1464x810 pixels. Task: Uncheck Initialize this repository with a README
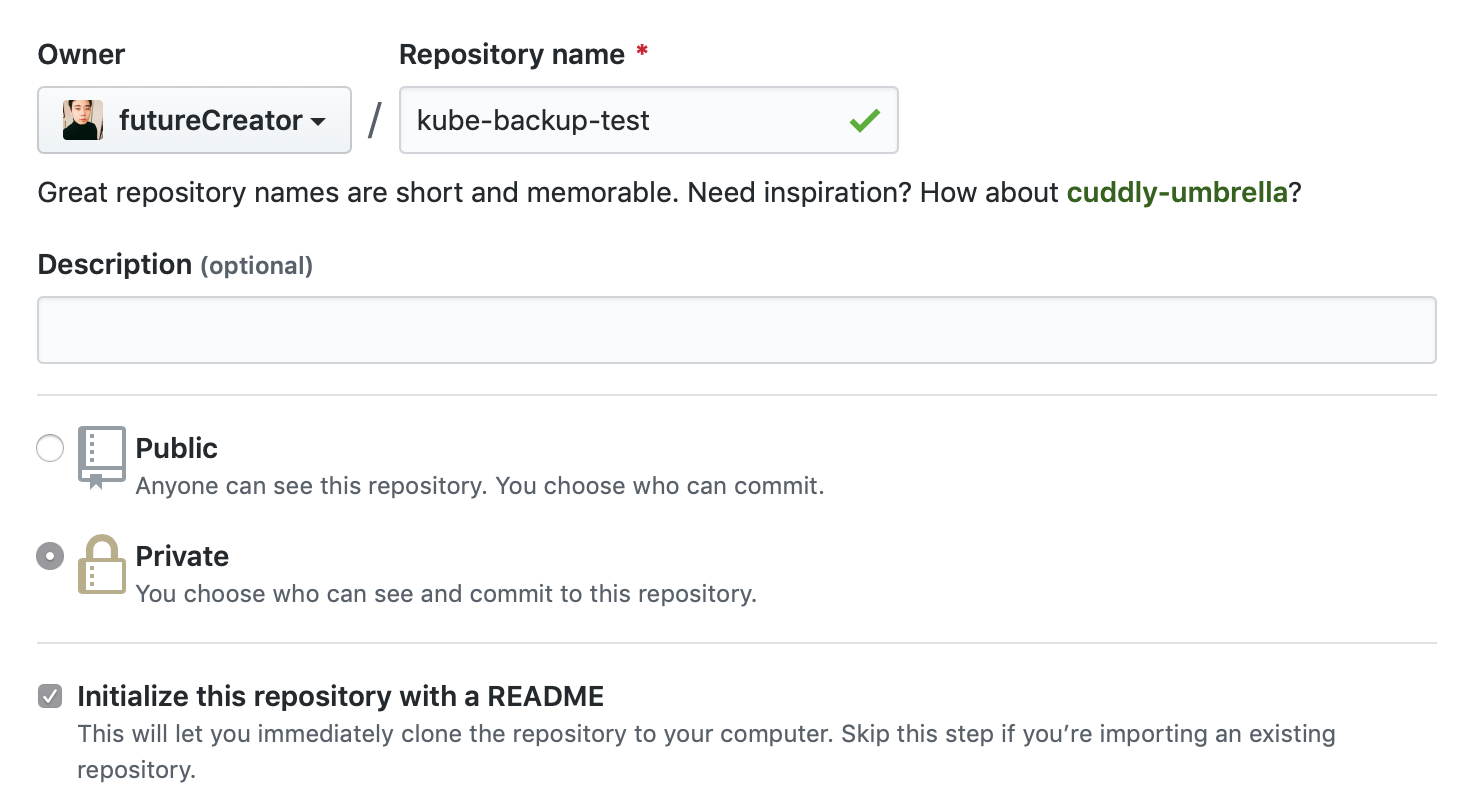[x=50, y=695]
